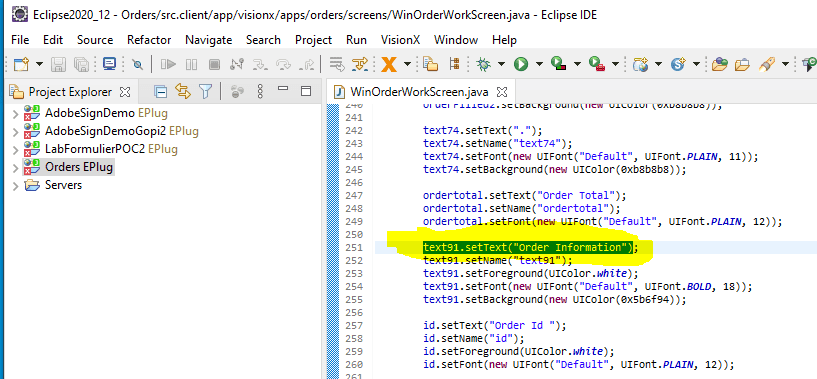Open the New wizard dropdown arrow
Screen dimensions: 817x379
coord(39,65)
